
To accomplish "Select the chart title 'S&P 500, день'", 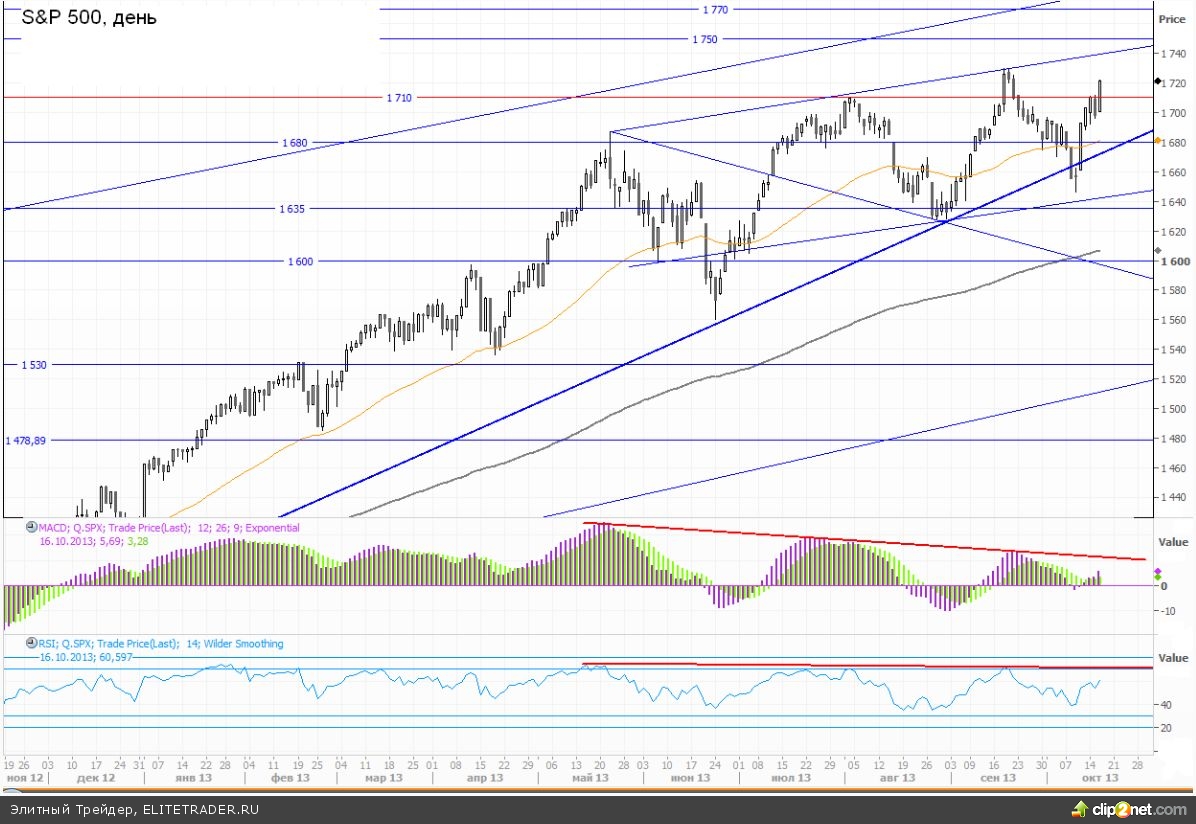I will 88,17.
